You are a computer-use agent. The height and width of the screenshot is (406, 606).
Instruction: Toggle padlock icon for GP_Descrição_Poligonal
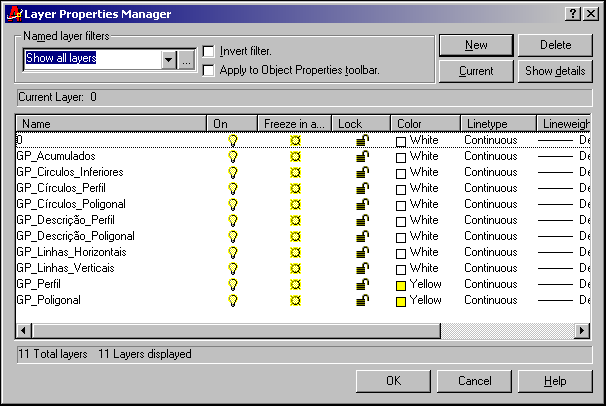361,237
